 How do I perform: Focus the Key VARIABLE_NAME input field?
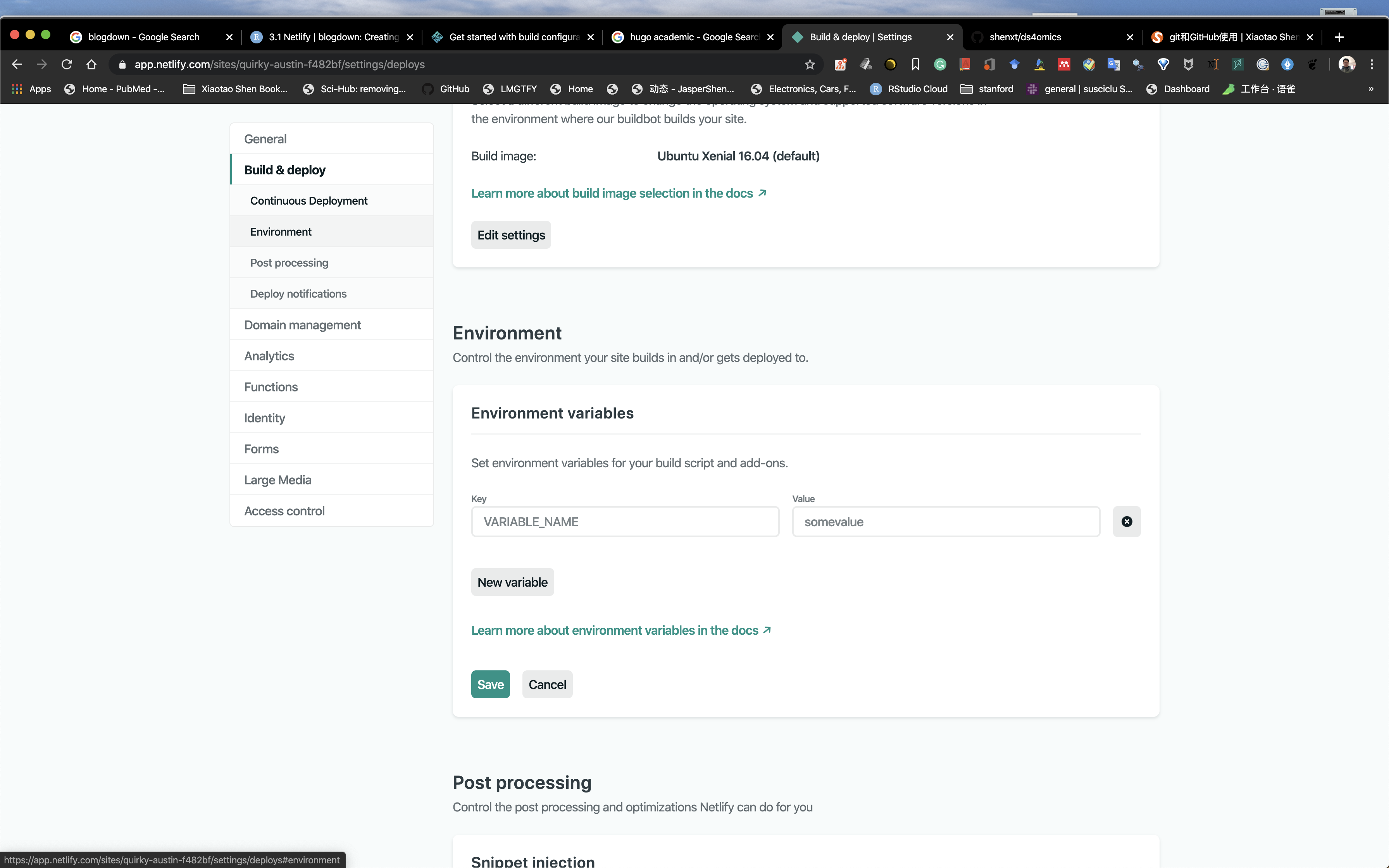(624, 521)
